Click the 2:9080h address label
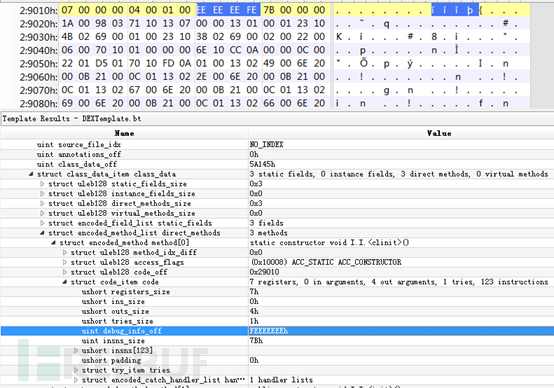 [38, 104]
